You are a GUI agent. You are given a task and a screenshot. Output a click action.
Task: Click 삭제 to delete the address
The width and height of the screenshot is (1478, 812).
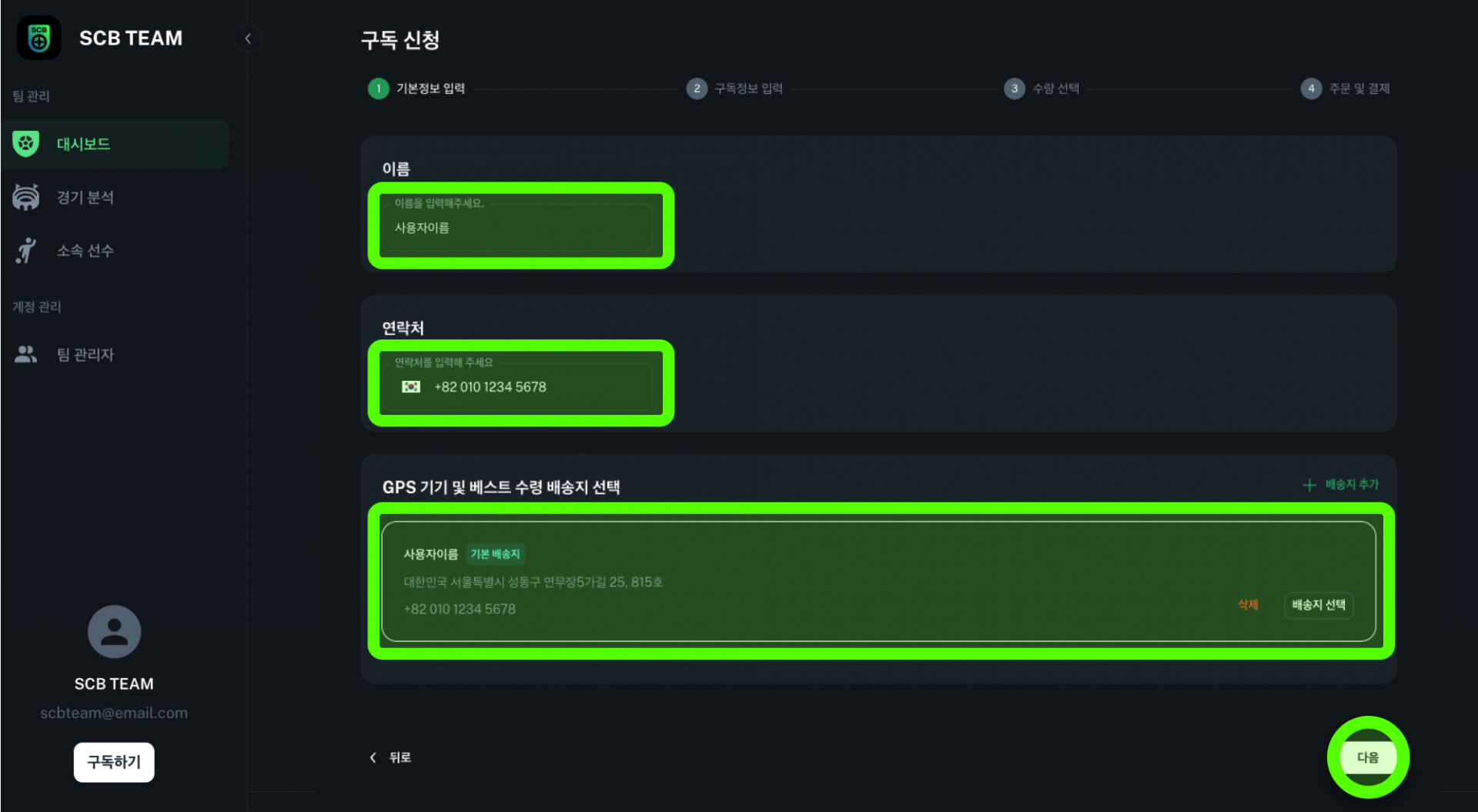(1248, 605)
